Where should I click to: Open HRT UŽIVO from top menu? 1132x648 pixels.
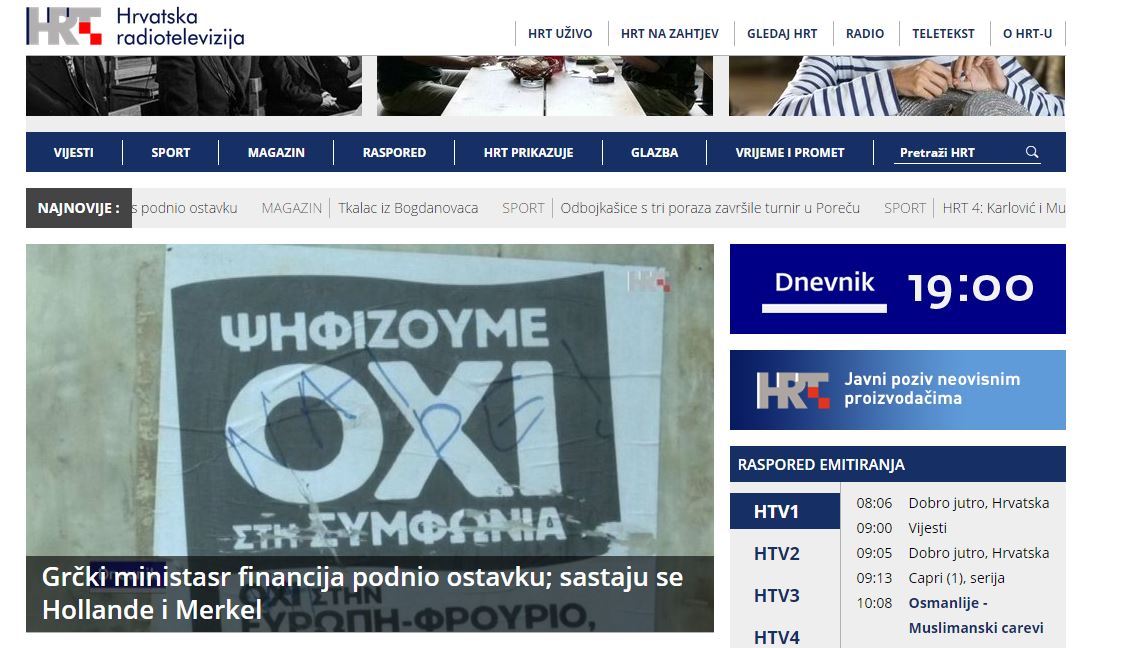560,33
